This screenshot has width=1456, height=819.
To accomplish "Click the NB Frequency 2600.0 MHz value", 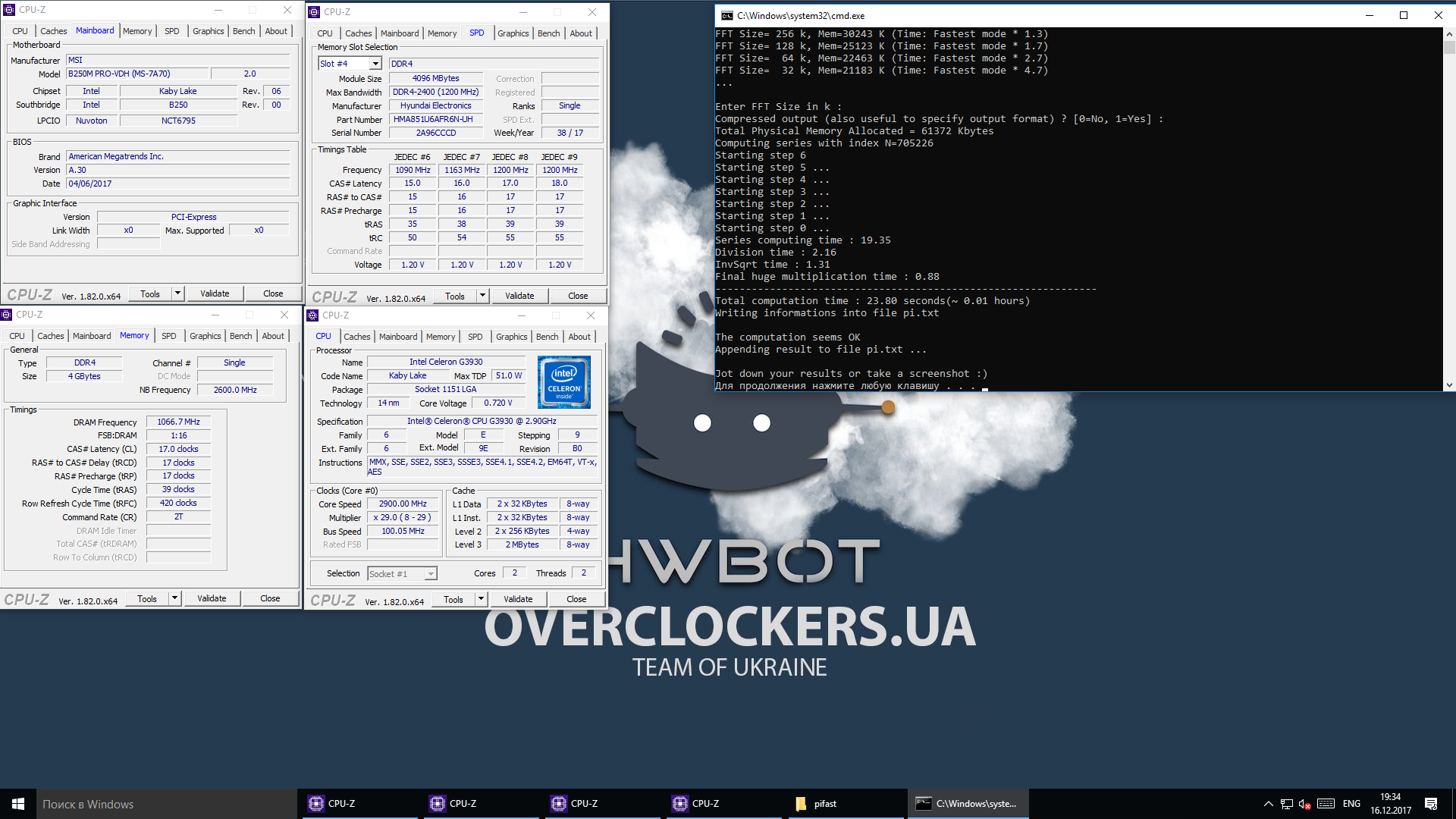I will pos(235,390).
